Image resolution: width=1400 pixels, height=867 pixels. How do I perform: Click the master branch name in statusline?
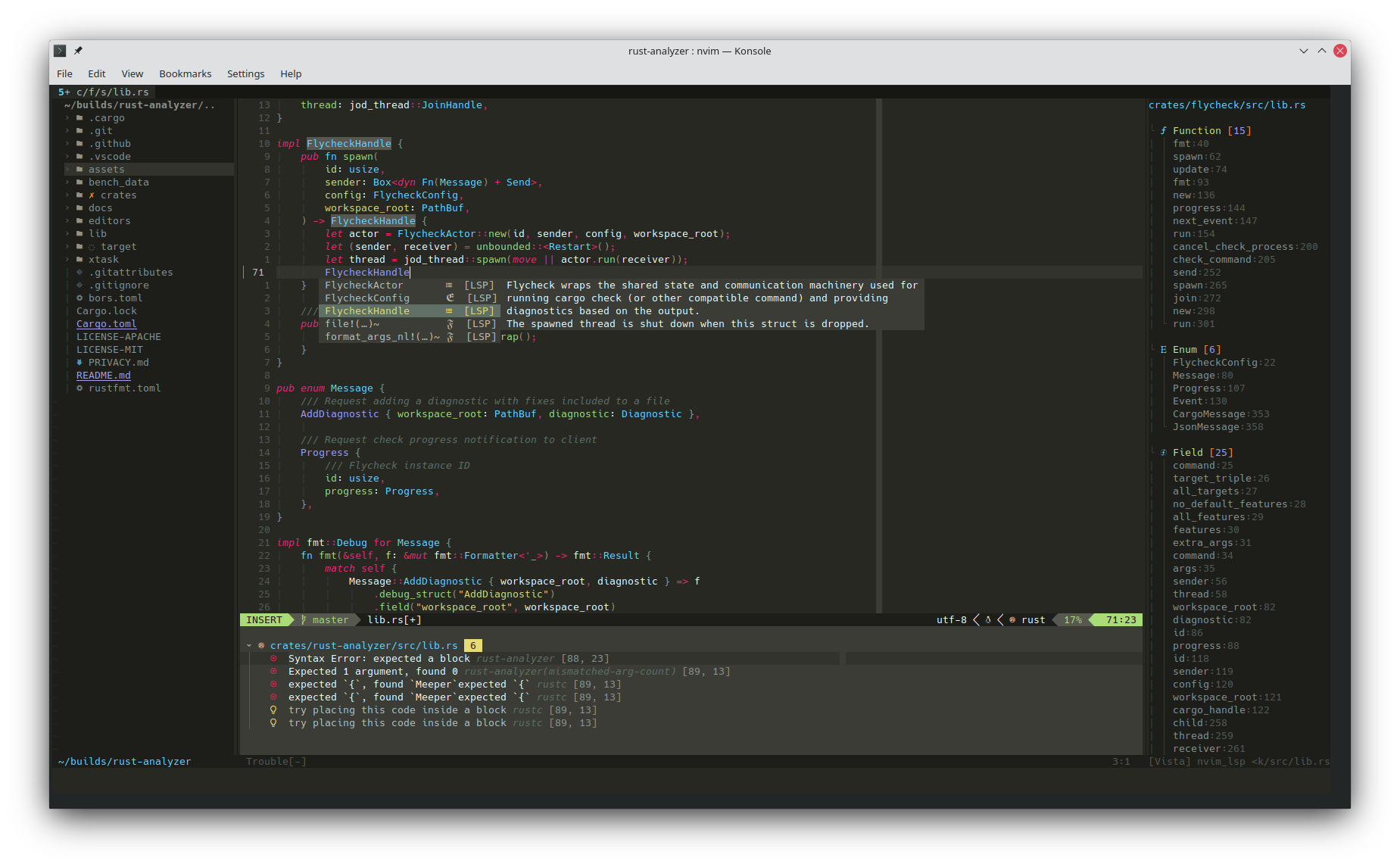click(331, 620)
